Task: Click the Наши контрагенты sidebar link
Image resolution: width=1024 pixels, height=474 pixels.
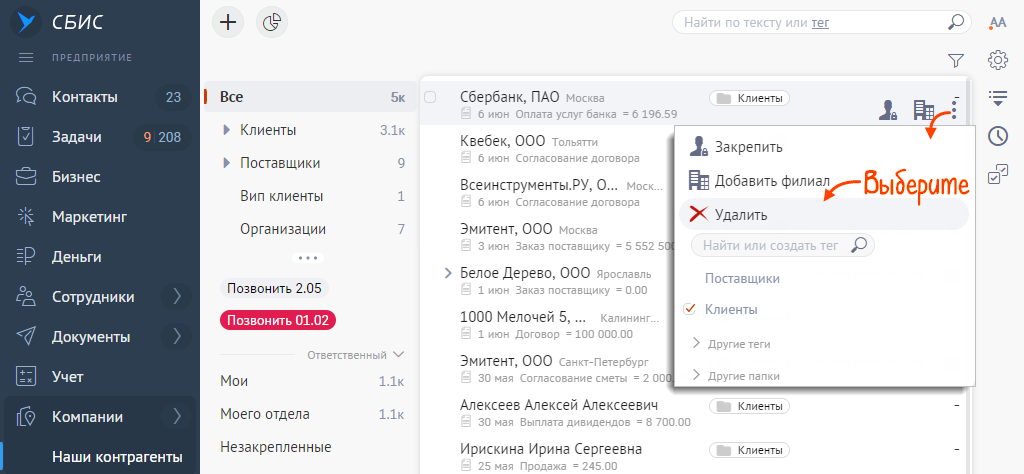Action: [x=117, y=456]
